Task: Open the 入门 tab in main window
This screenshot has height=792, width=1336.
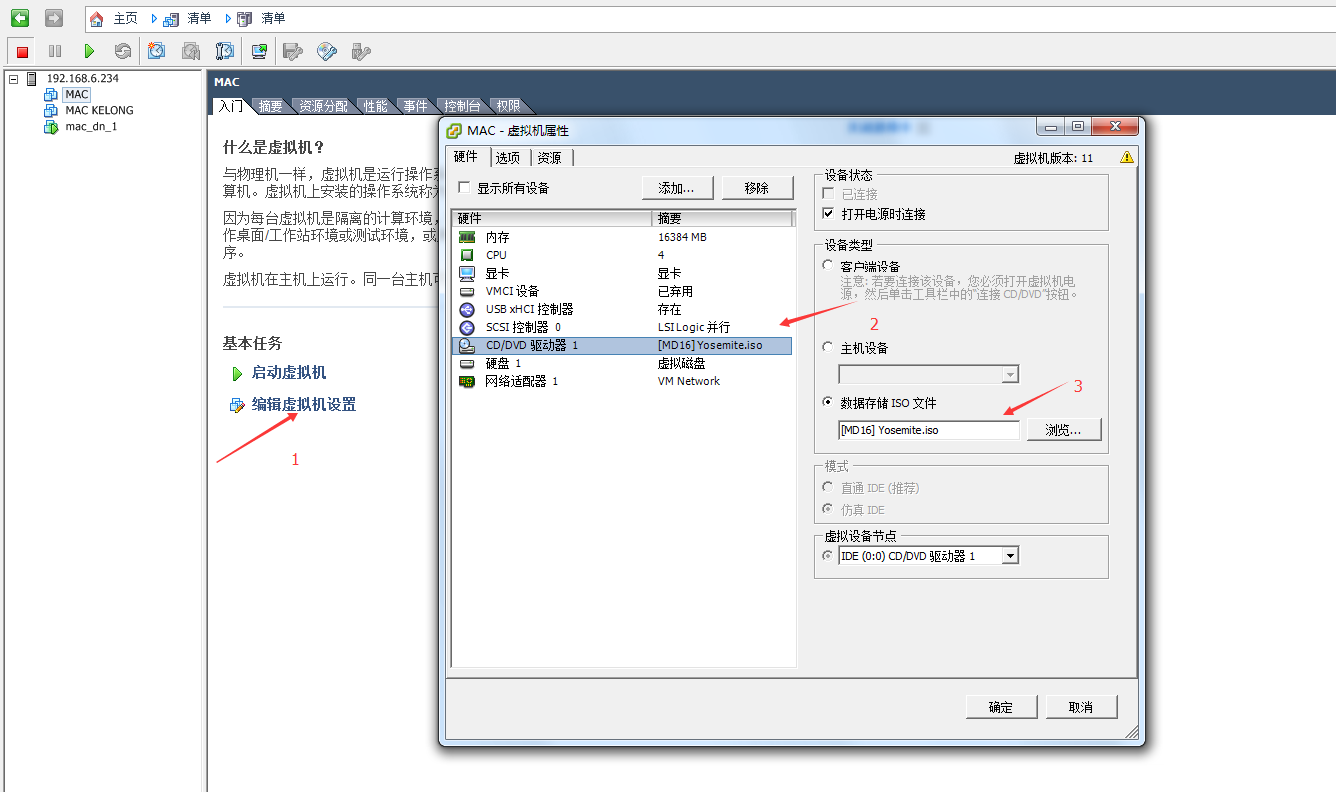Action: 230,105
